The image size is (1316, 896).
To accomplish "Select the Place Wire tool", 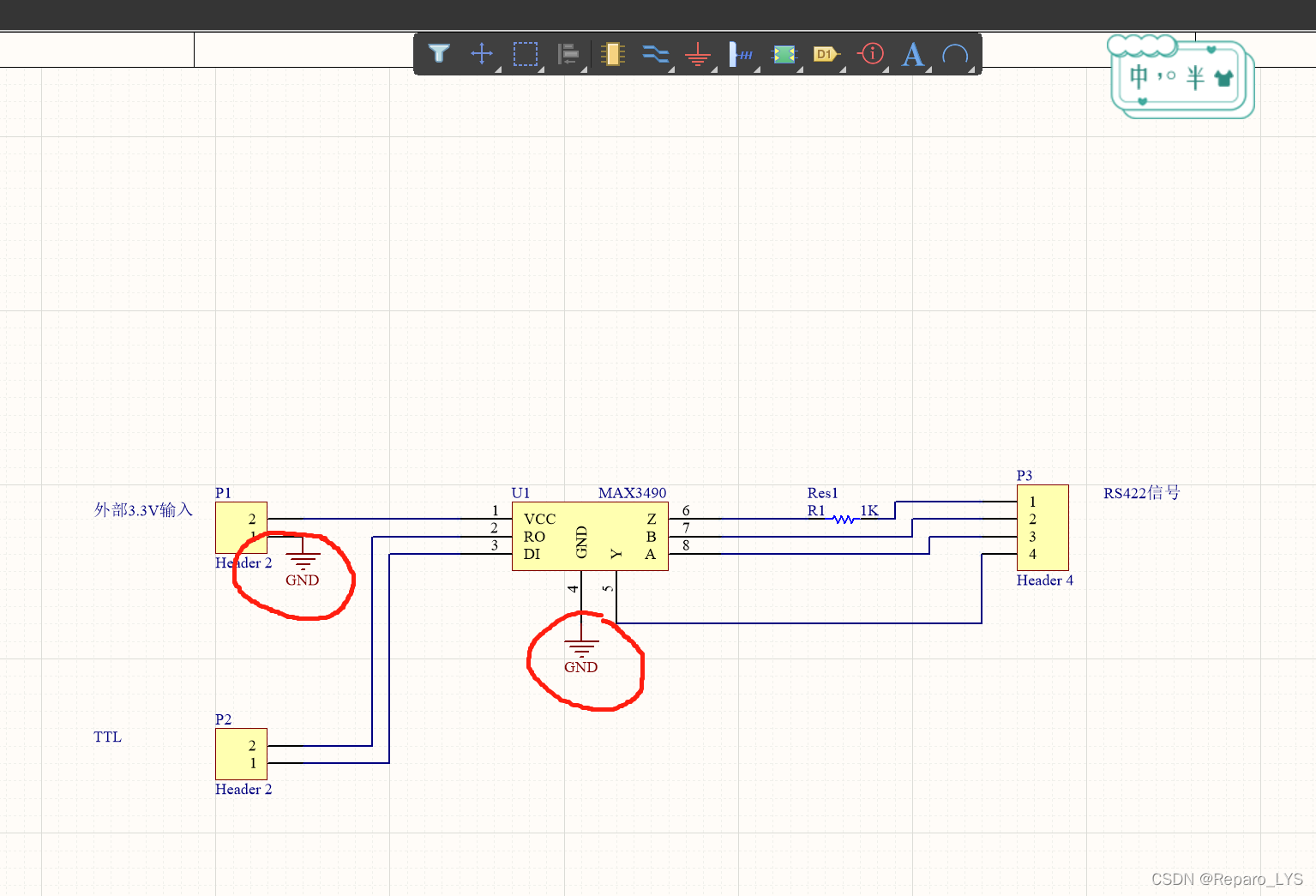I will [x=655, y=54].
